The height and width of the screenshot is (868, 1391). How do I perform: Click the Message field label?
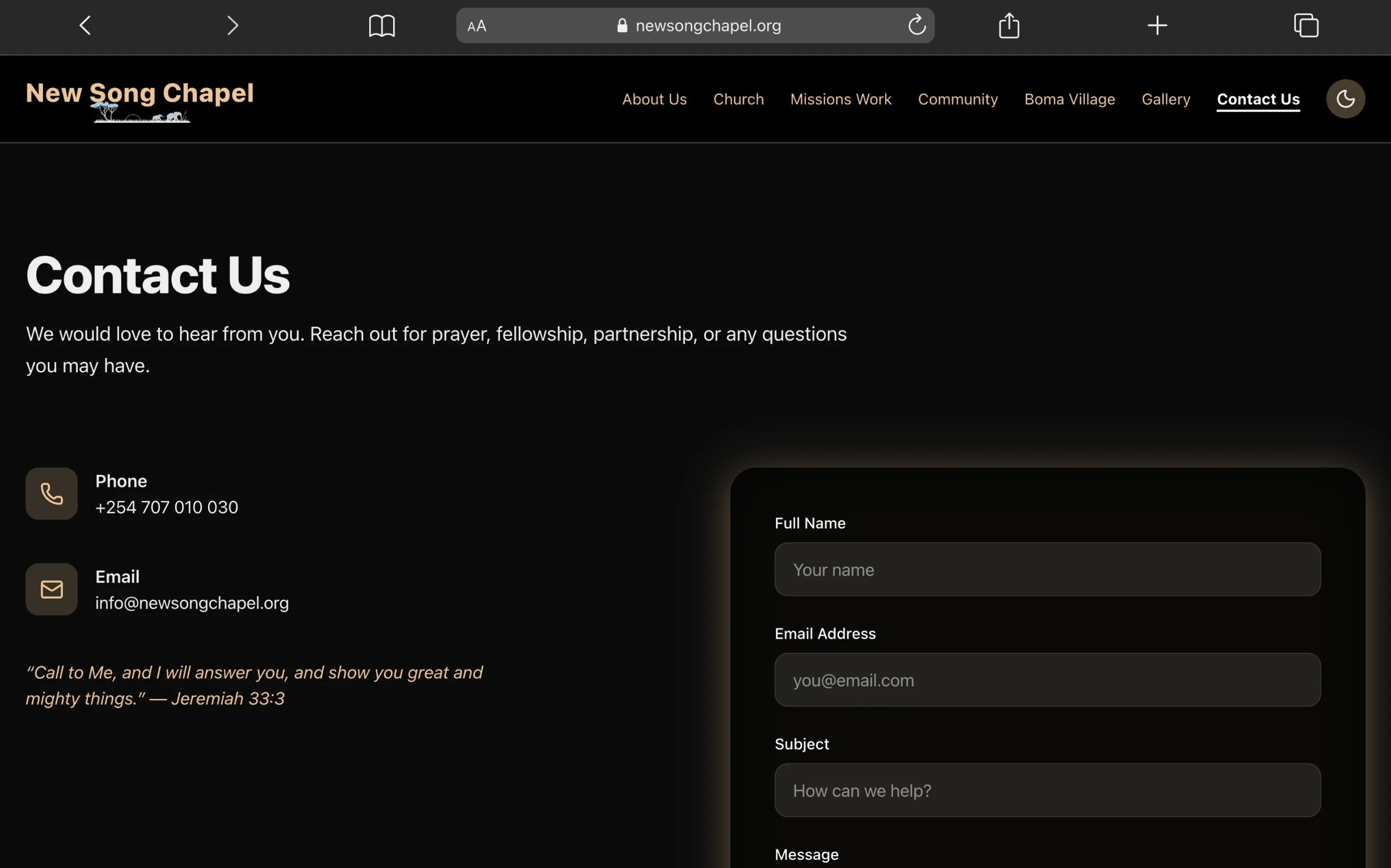tap(806, 854)
